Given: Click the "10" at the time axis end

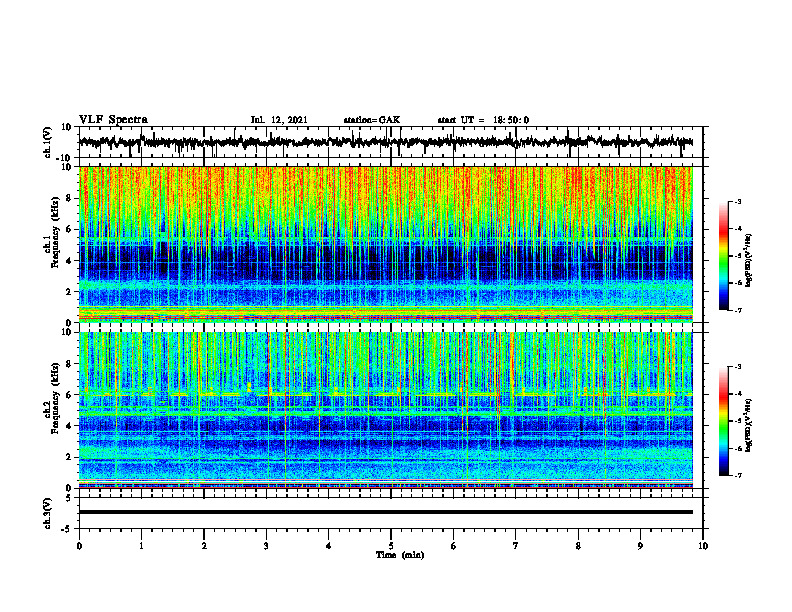Looking at the screenshot, I should point(703,546).
